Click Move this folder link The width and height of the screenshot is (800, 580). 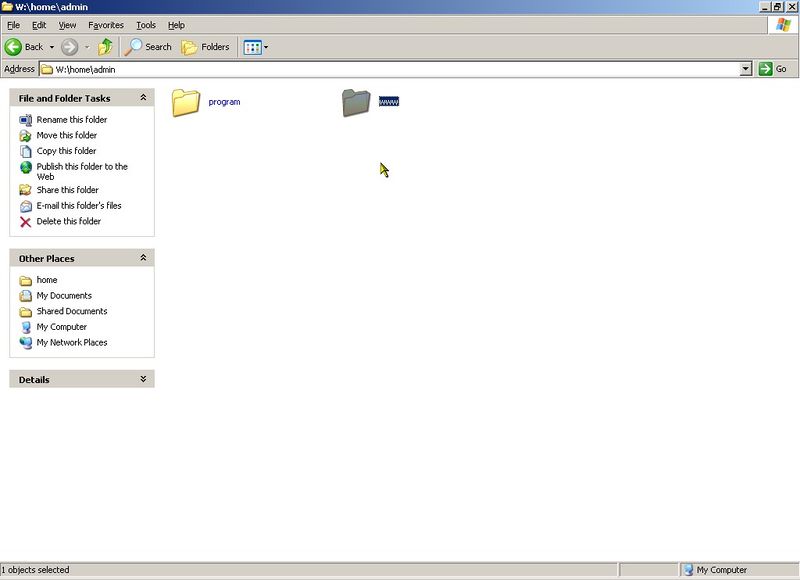(67, 135)
